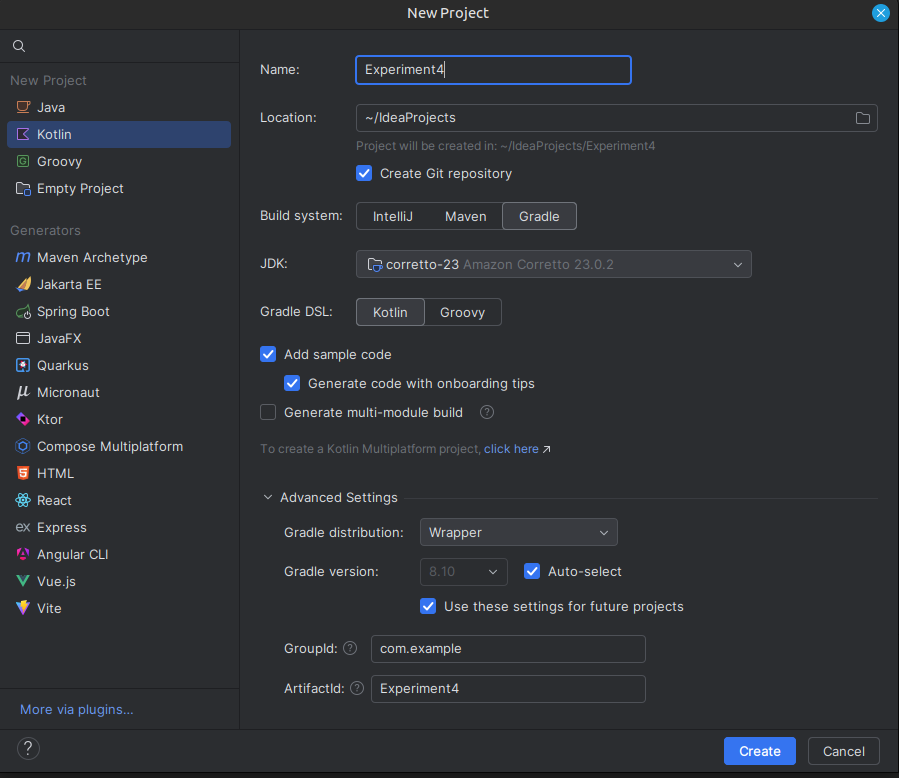The height and width of the screenshot is (778, 899).
Task: Edit the project Name field
Action: [x=492, y=70]
